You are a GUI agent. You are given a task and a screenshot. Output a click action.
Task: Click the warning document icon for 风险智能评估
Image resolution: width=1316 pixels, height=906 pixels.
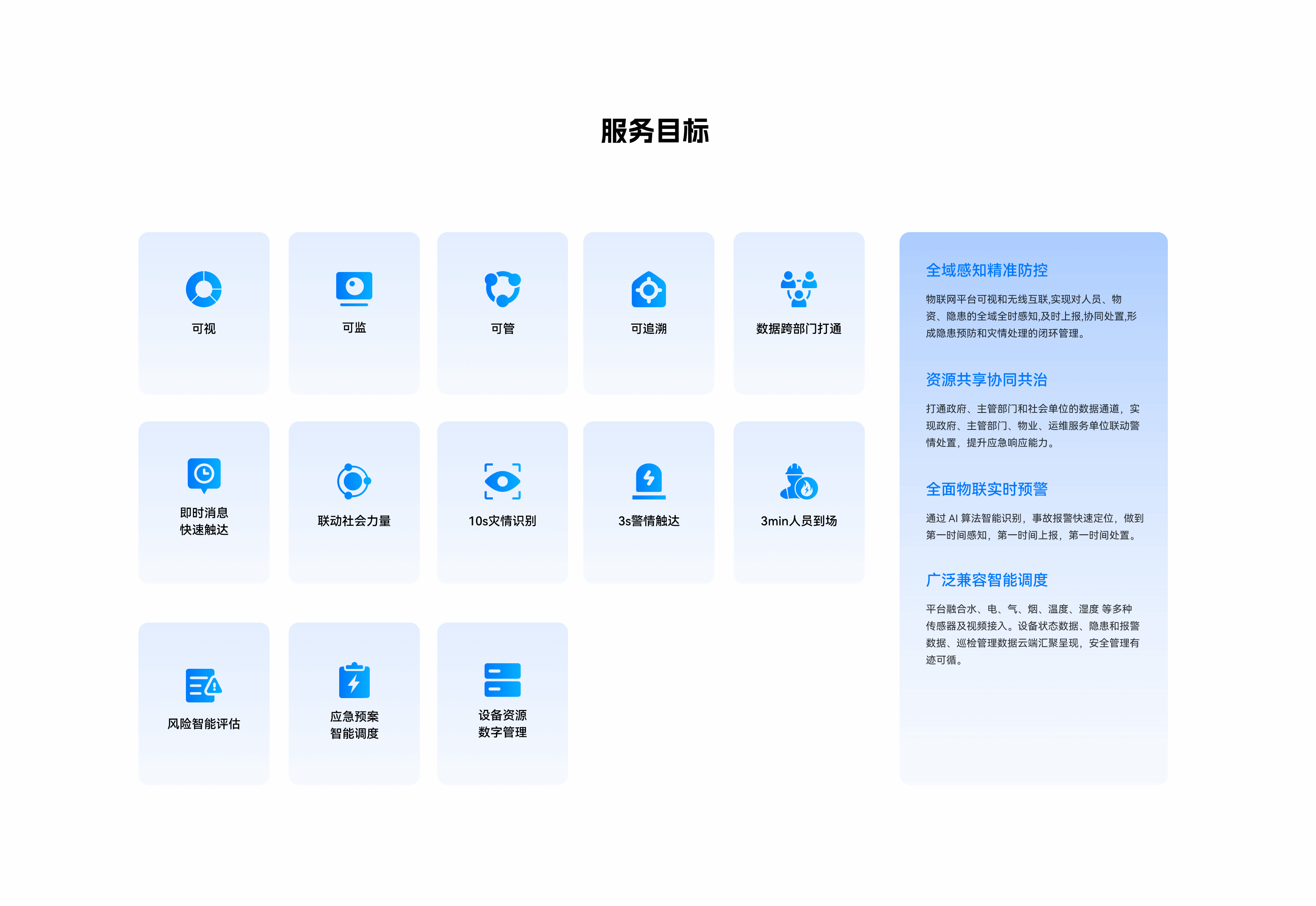click(x=204, y=686)
